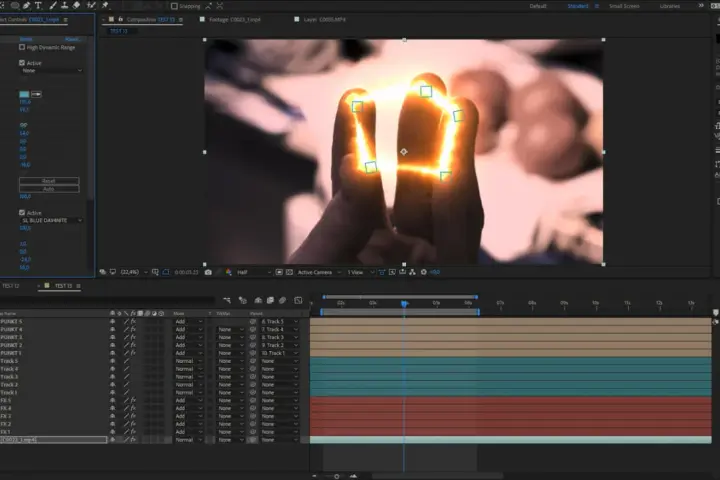Switch to the Footage viewer tab
This screenshot has height=480, width=720.
point(235,20)
